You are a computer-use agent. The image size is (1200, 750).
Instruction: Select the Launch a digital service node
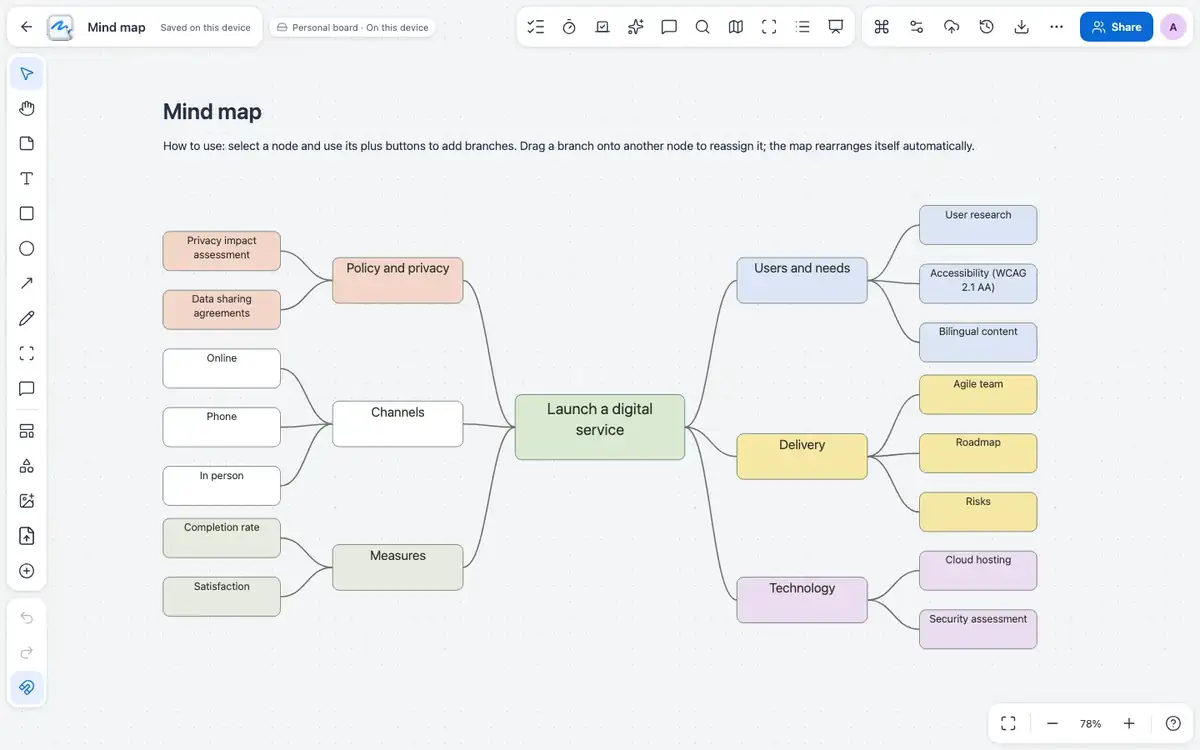[x=600, y=427]
